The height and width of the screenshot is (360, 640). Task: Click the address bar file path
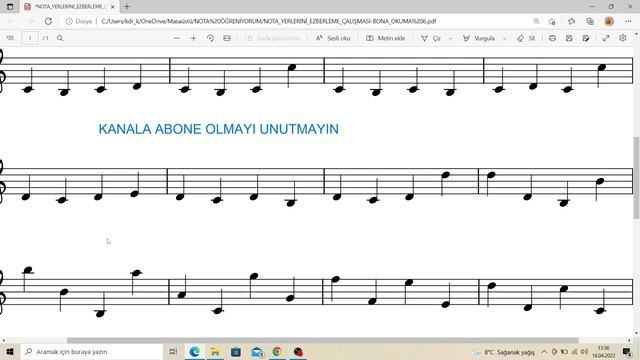269,21
